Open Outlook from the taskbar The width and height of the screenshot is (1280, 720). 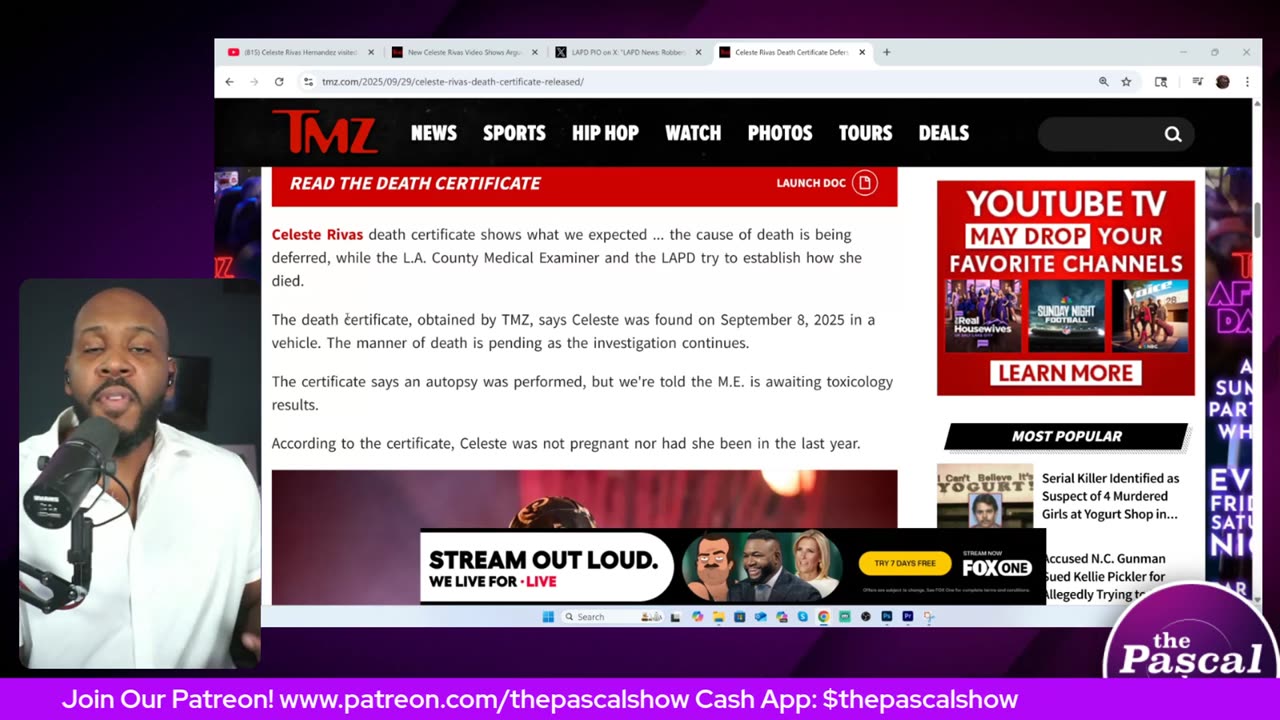point(760,617)
